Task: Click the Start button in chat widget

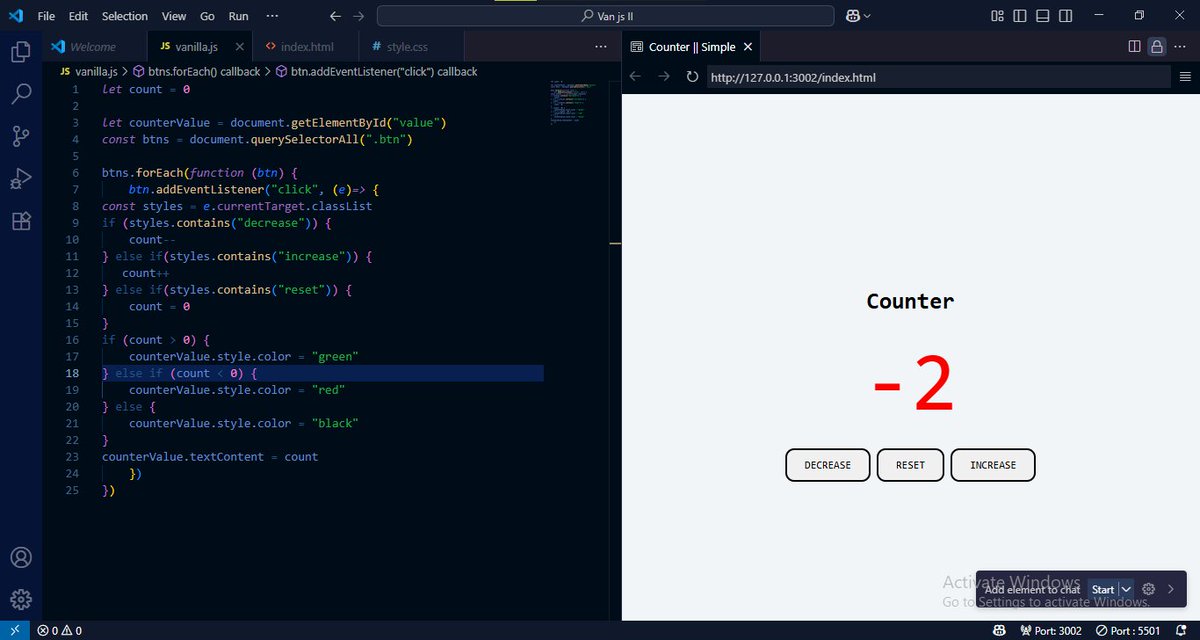Action: (x=1102, y=589)
